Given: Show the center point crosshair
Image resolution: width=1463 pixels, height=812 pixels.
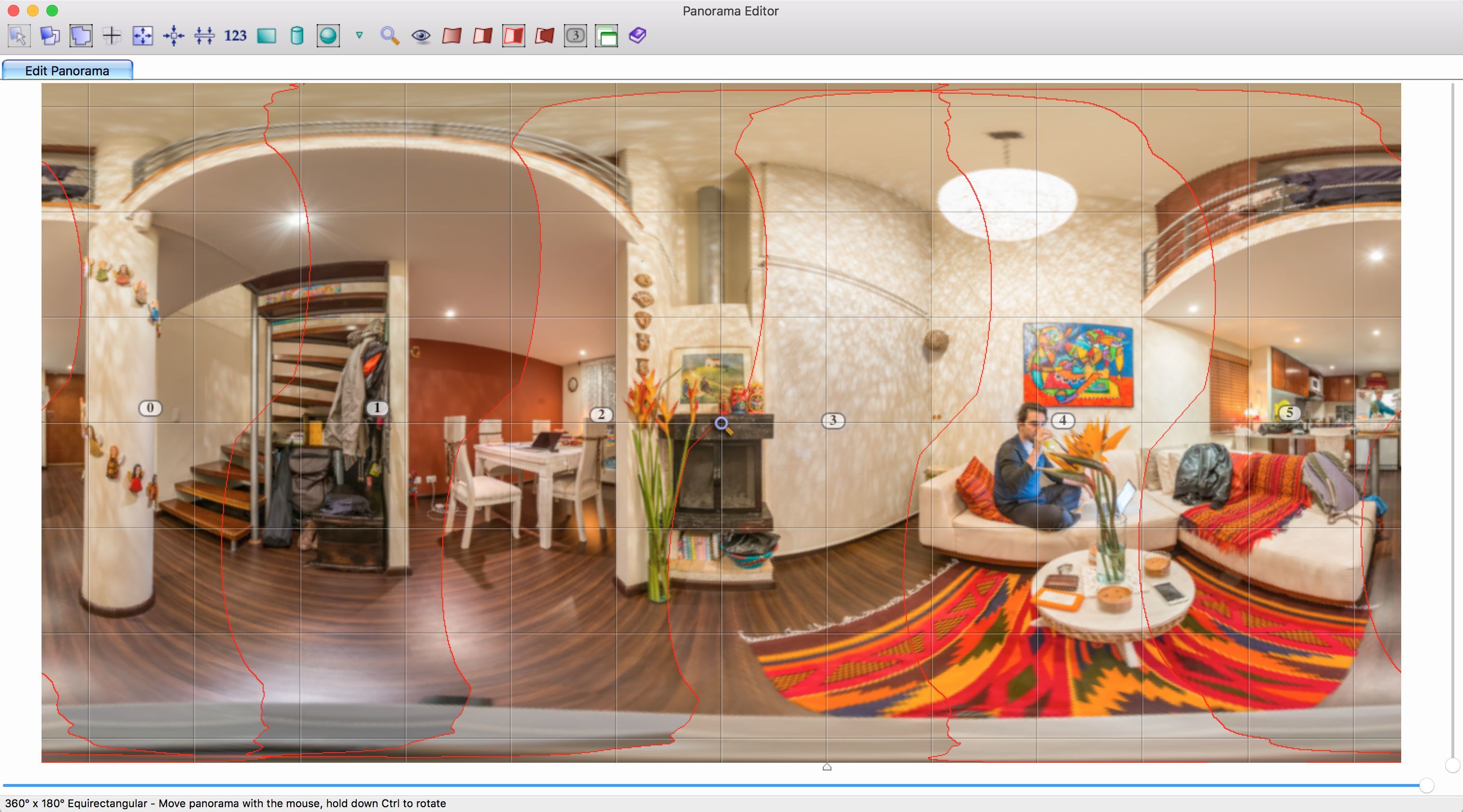Looking at the screenshot, I should (x=112, y=36).
